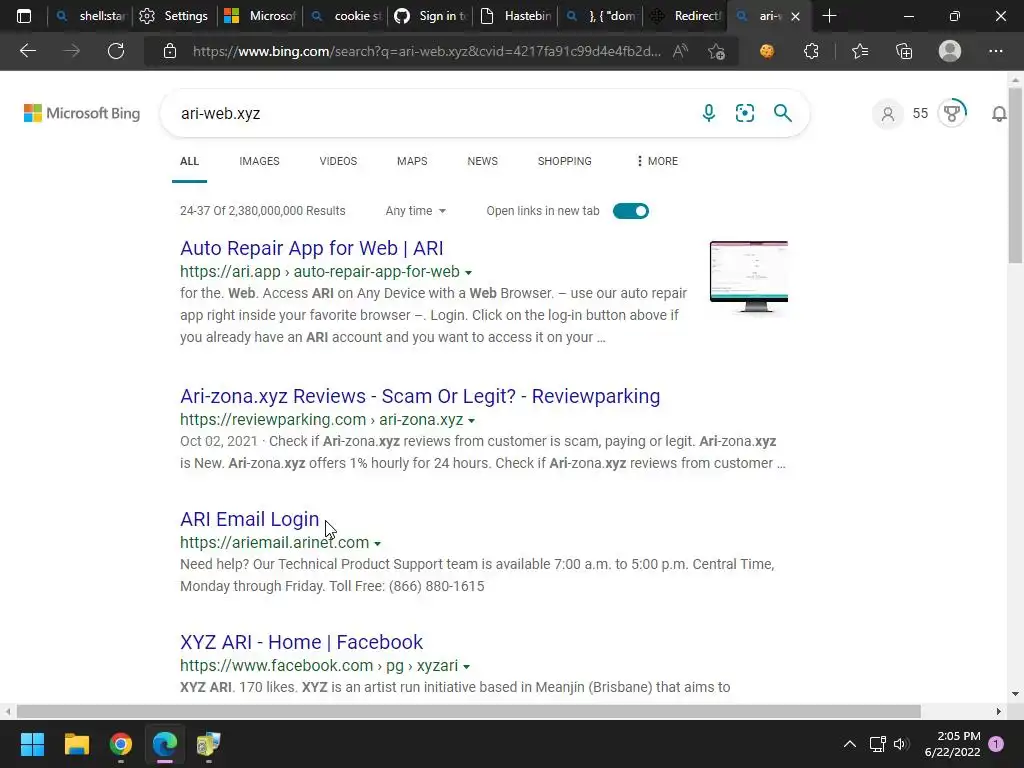Switch to the cookie search tab
This screenshot has width=1024, height=768.
(x=346, y=16)
